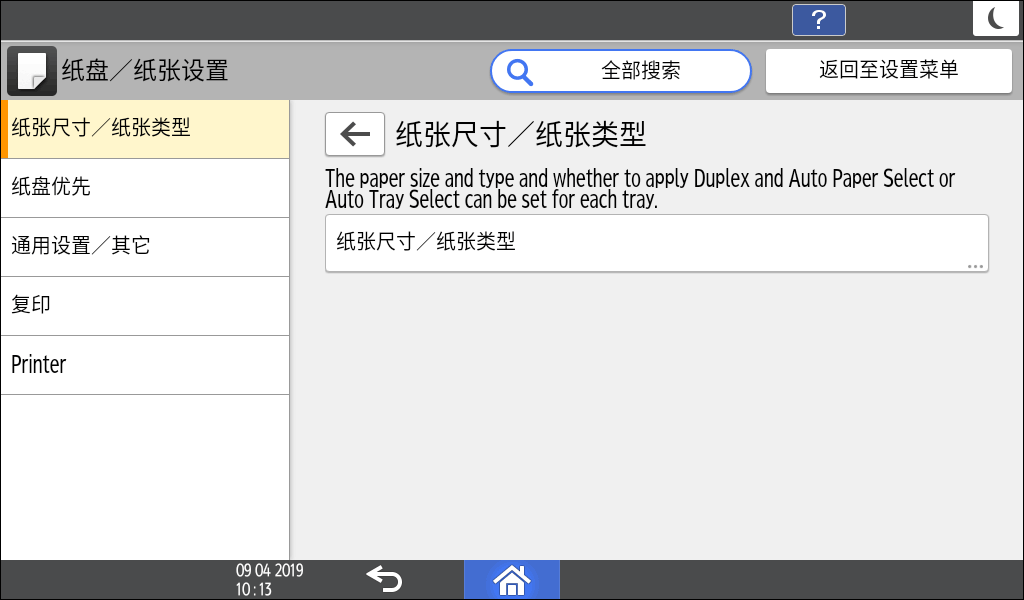Tap the 纸盘／纸张设置 title text

145,70
